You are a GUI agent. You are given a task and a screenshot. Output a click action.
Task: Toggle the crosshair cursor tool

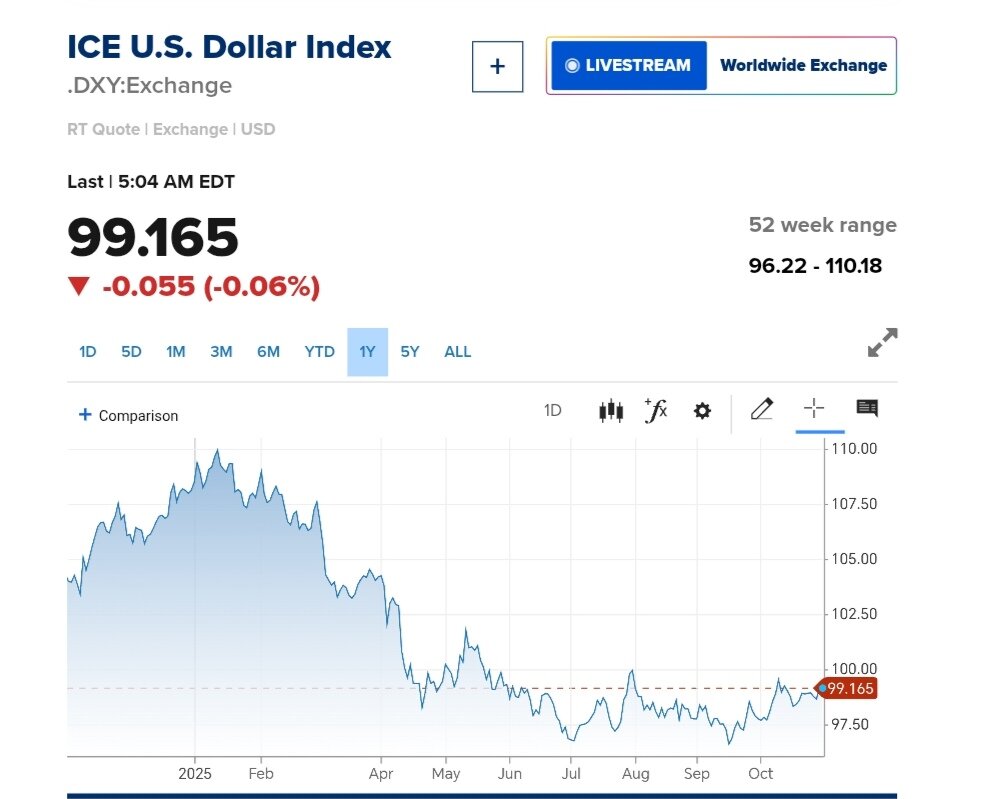(x=814, y=408)
